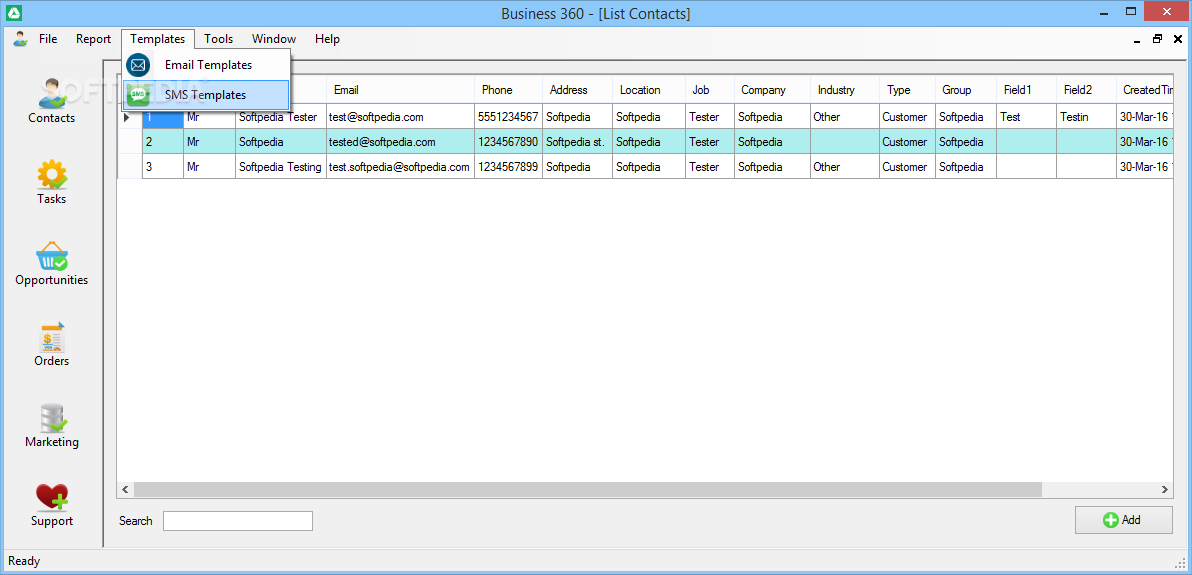Image resolution: width=1192 pixels, height=575 pixels.
Task: Select the phone cell 1234567899
Action: [x=509, y=167]
